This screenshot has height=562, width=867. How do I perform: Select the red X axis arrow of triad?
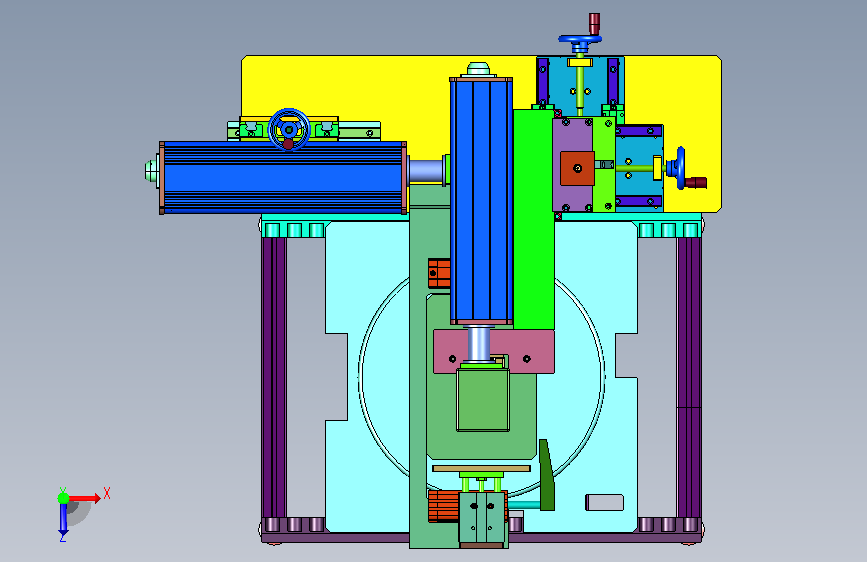pyautogui.click(x=84, y=498)
